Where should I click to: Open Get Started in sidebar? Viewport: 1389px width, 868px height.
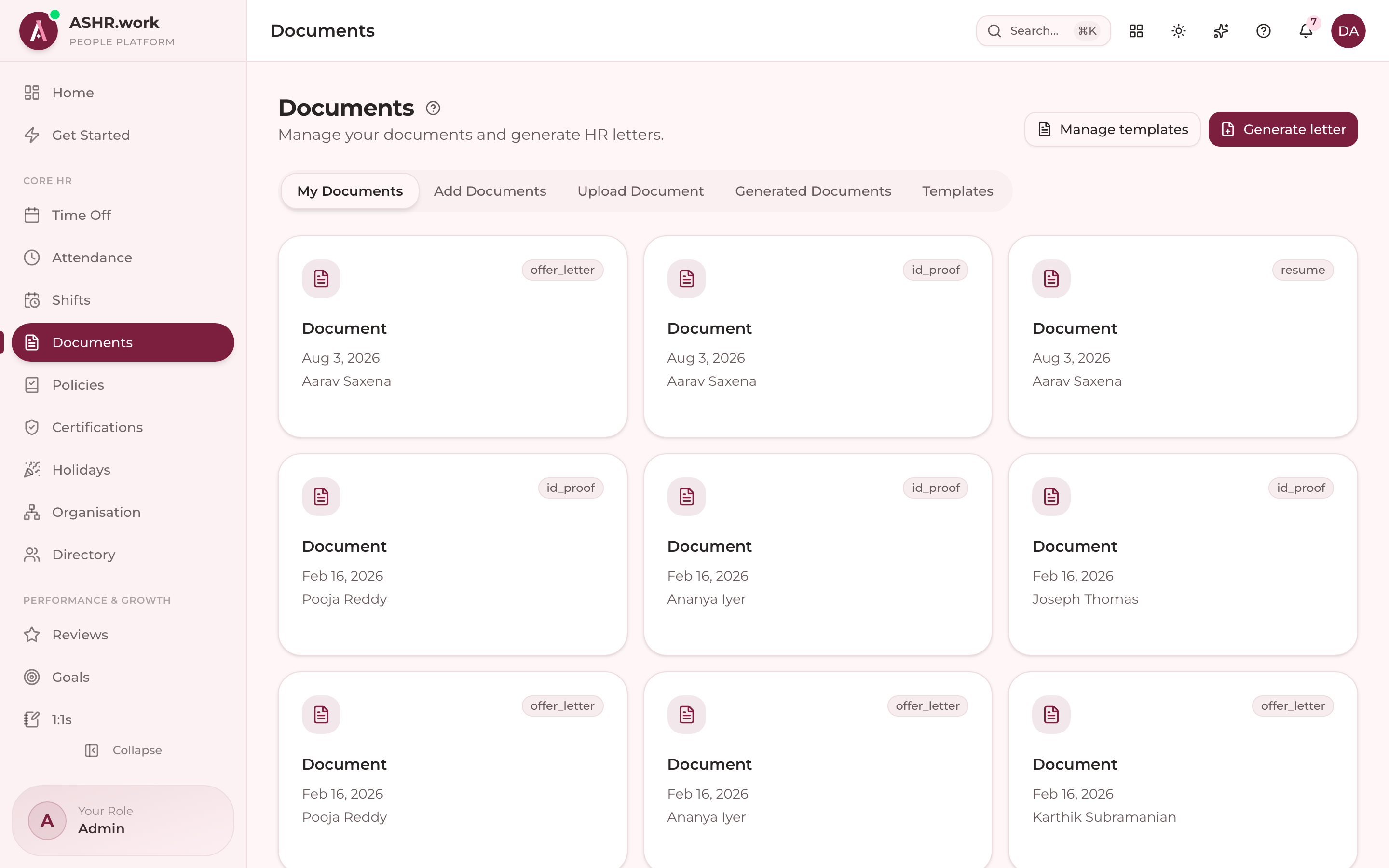tap(123, 135)
